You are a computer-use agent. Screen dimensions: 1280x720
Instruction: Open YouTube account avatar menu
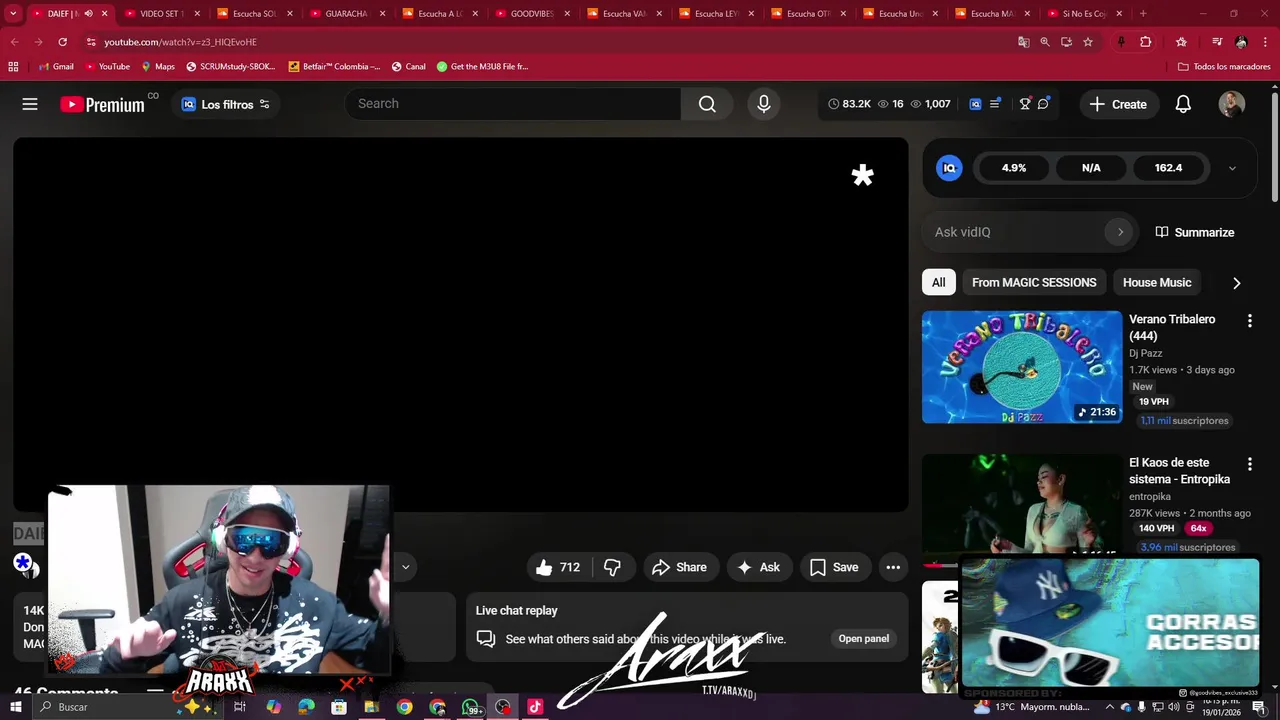click(1232, 104)
